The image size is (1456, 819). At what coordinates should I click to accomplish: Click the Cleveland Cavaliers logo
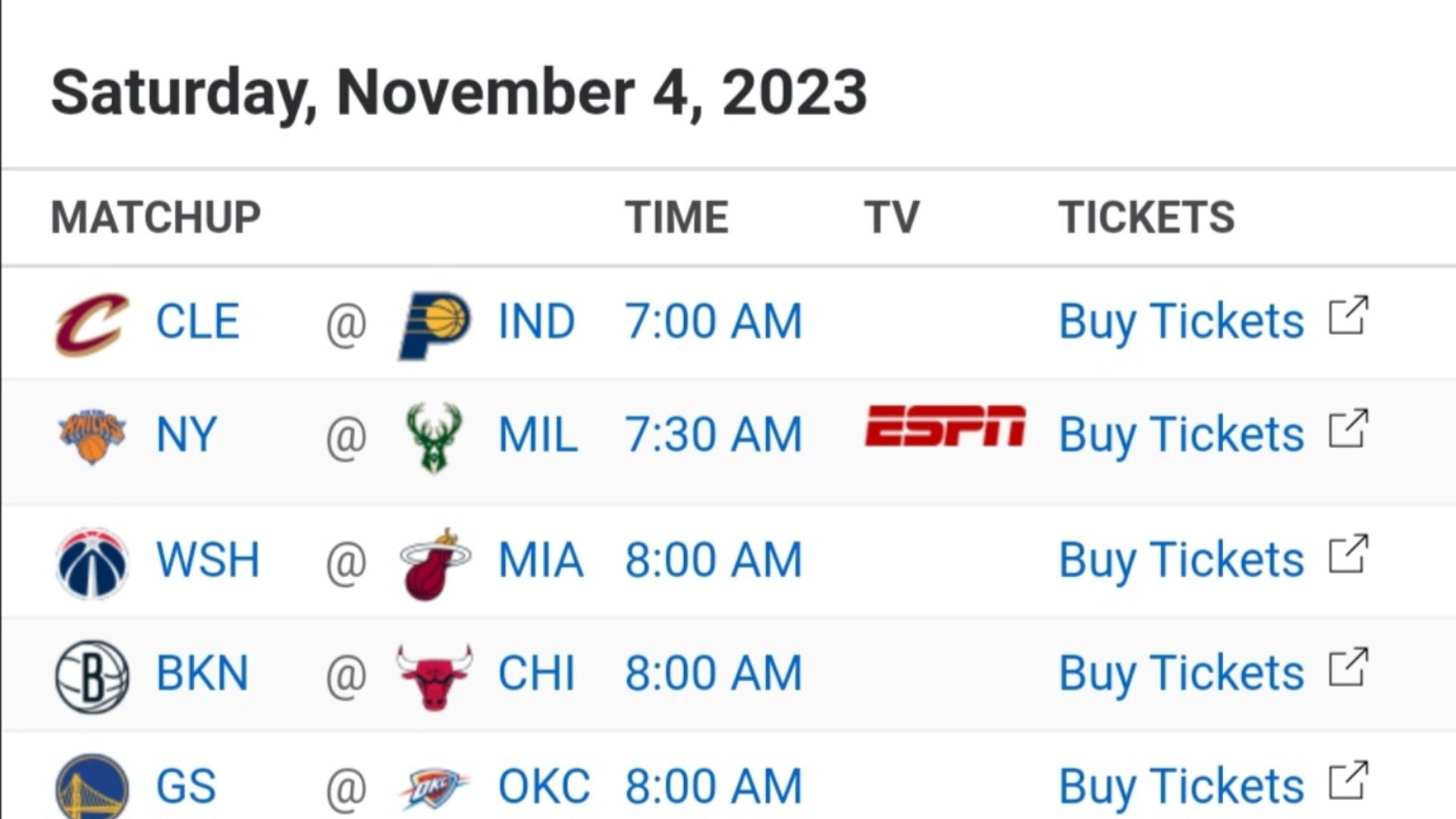pos(92,324)
